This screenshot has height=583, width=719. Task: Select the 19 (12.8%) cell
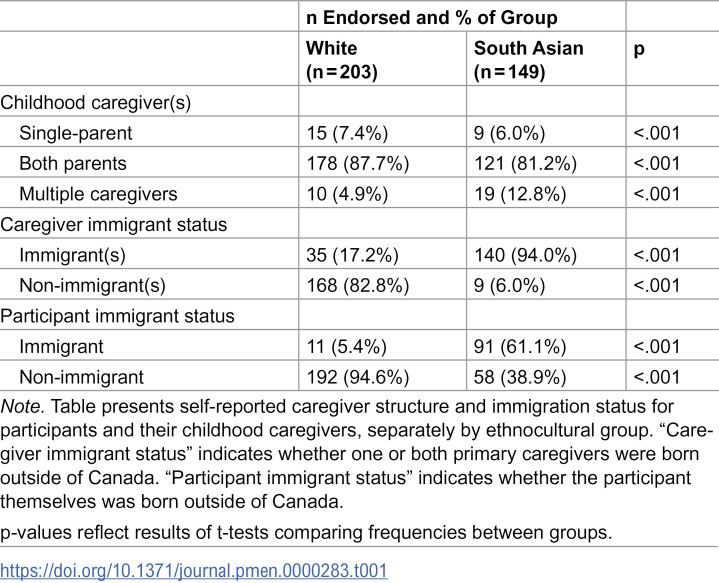[520, 194]
